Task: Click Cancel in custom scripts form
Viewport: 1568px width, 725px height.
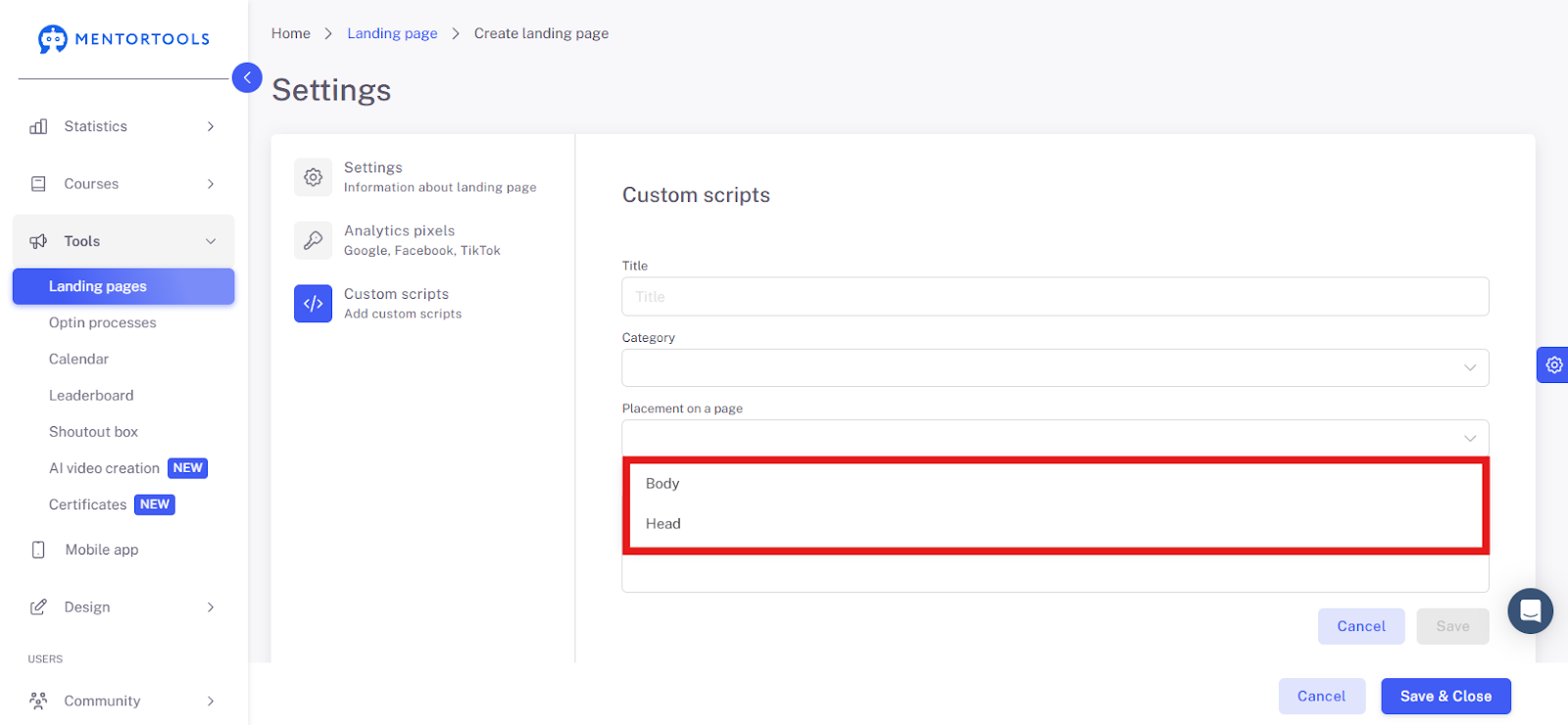Action: (x=1361, y=626)
